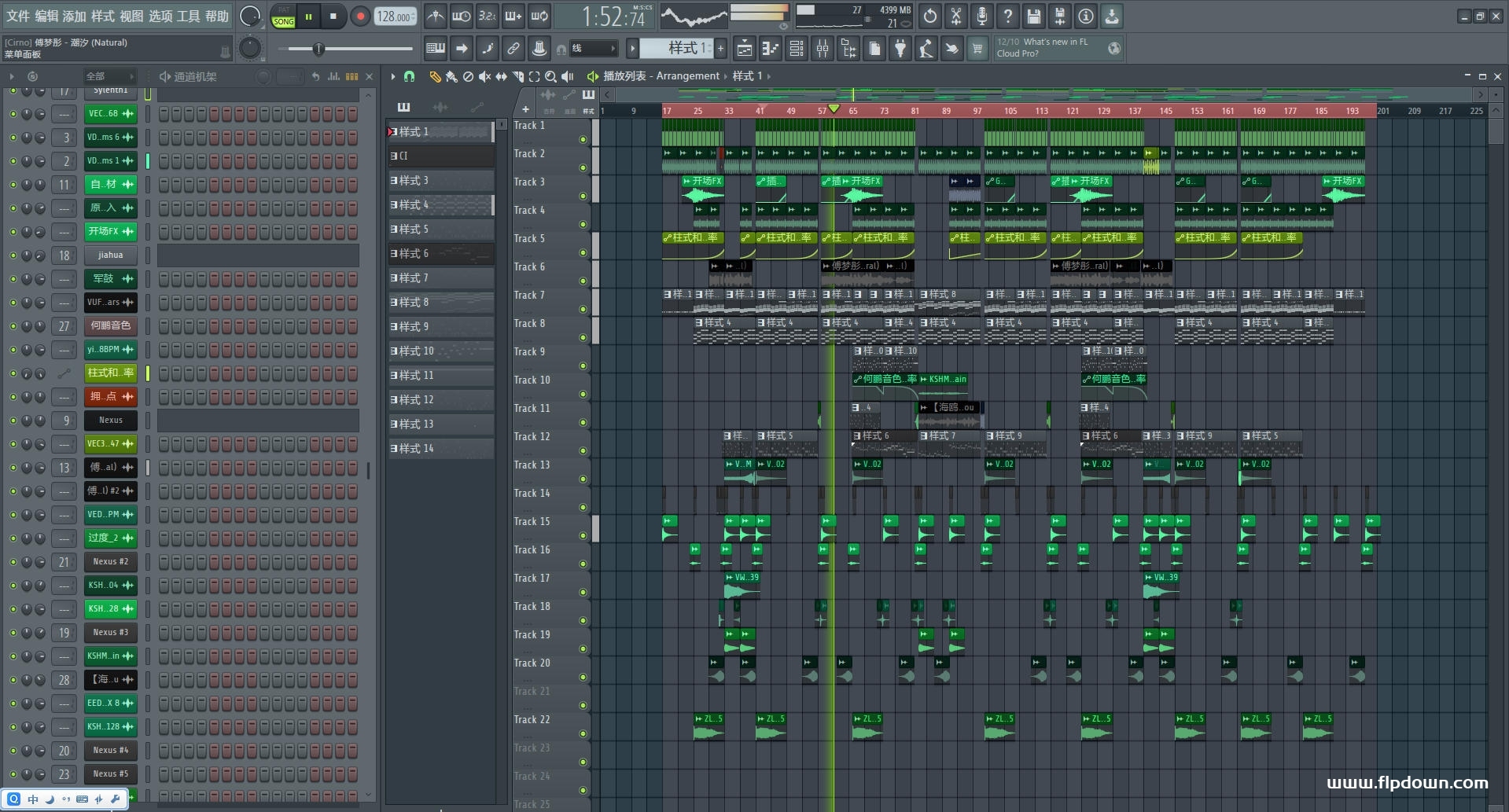Mute the jiahua channel via its LED
Image resolution: width=1509 pixels, height=812 pixels.
[13, 255]
